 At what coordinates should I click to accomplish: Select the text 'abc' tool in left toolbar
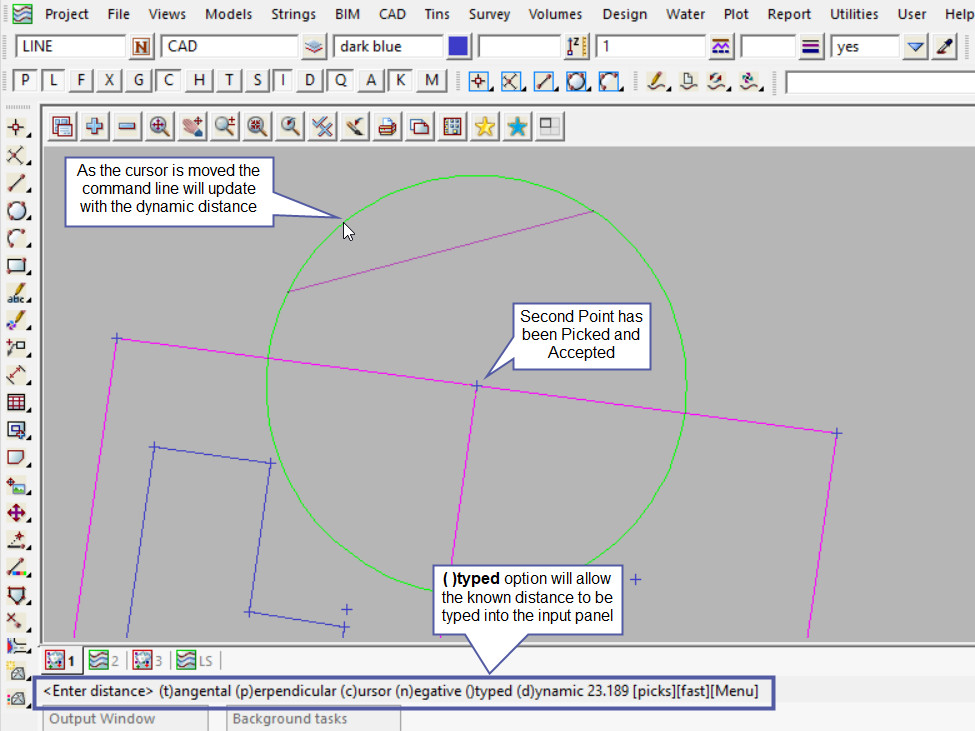[x=16, y=294]
